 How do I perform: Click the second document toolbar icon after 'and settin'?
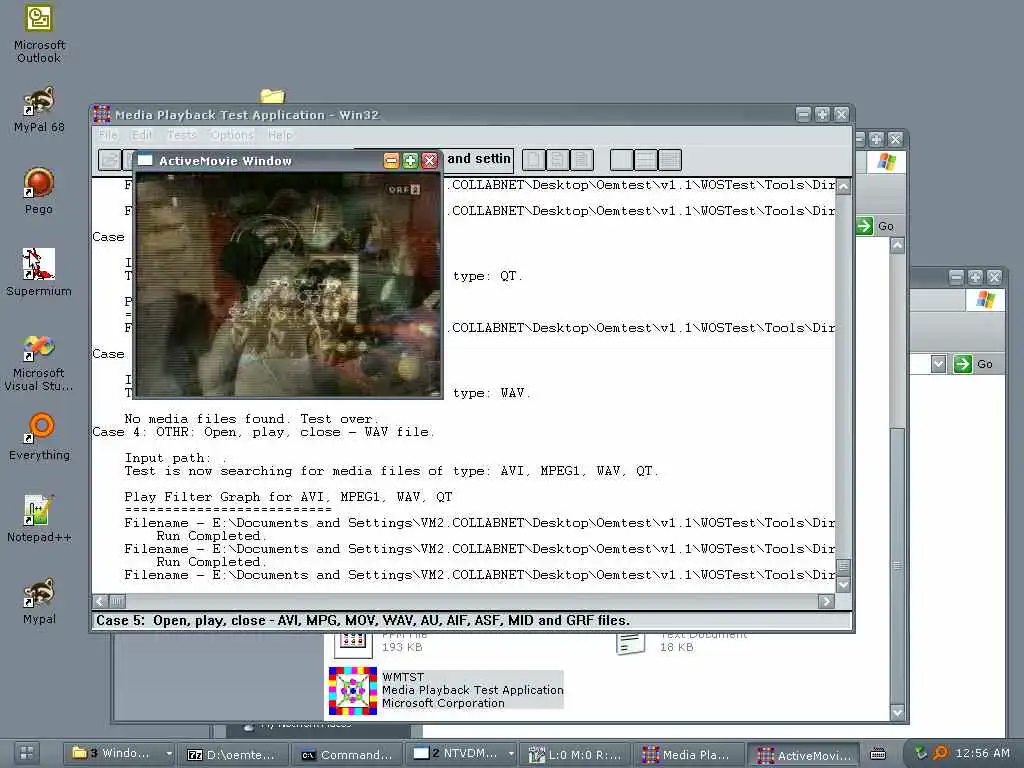coord(557,159)
